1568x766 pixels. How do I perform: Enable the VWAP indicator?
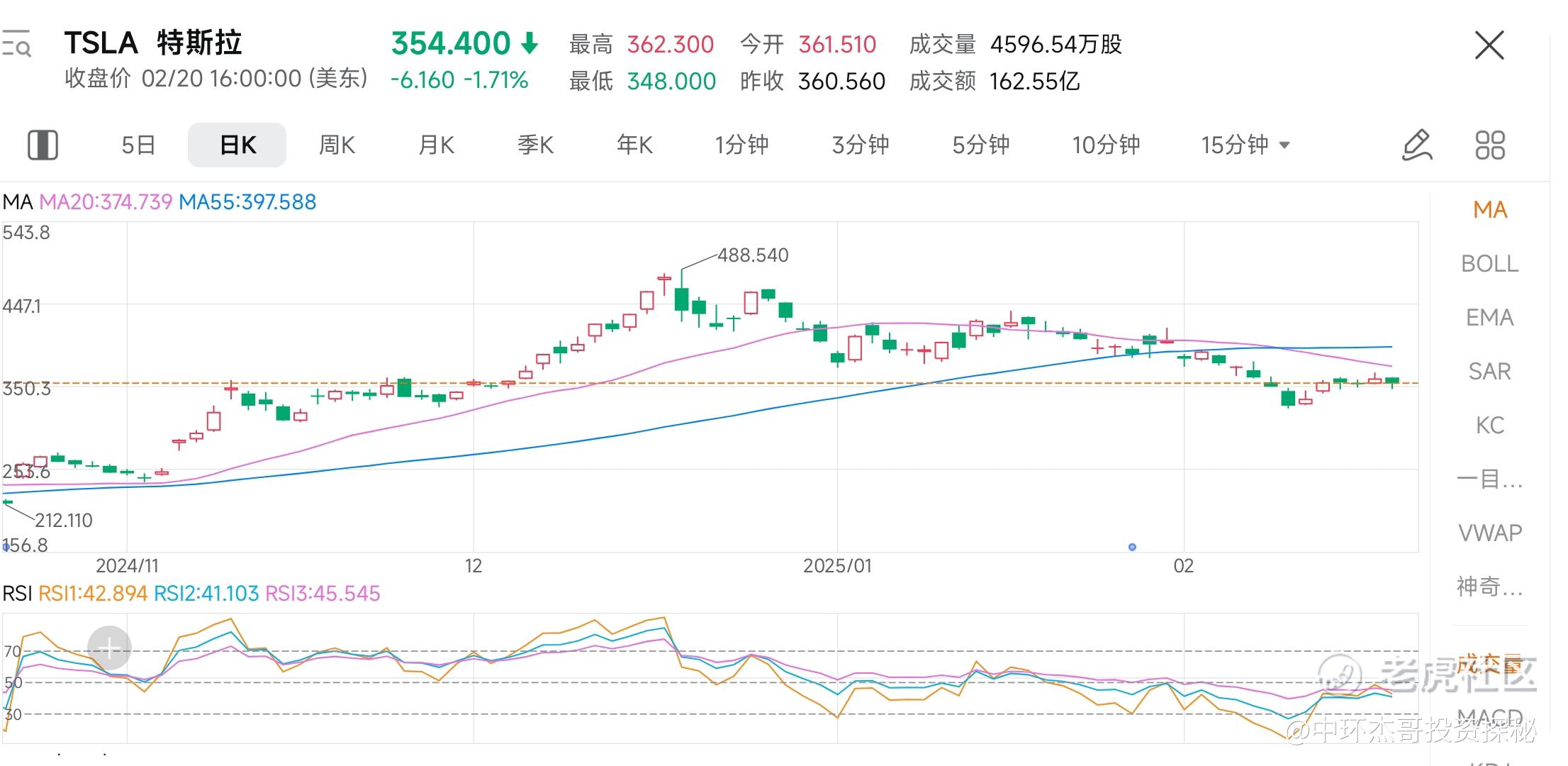click(x=1490, y=533)
